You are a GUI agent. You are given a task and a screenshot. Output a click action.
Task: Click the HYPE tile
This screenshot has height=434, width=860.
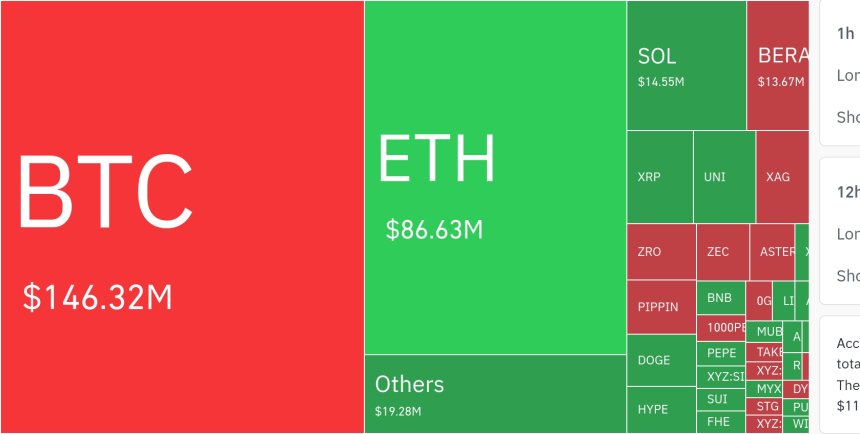coord(660,409)
